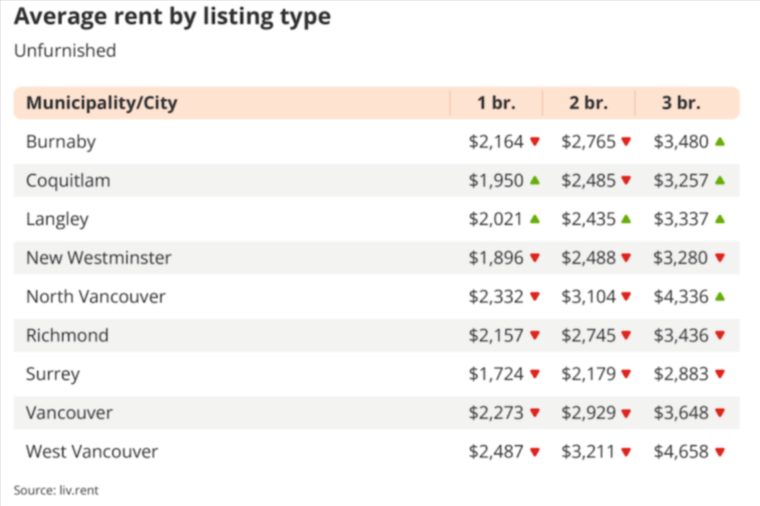Click the Burnaby row name
760x506 pixels.
[x=61, y=142]
